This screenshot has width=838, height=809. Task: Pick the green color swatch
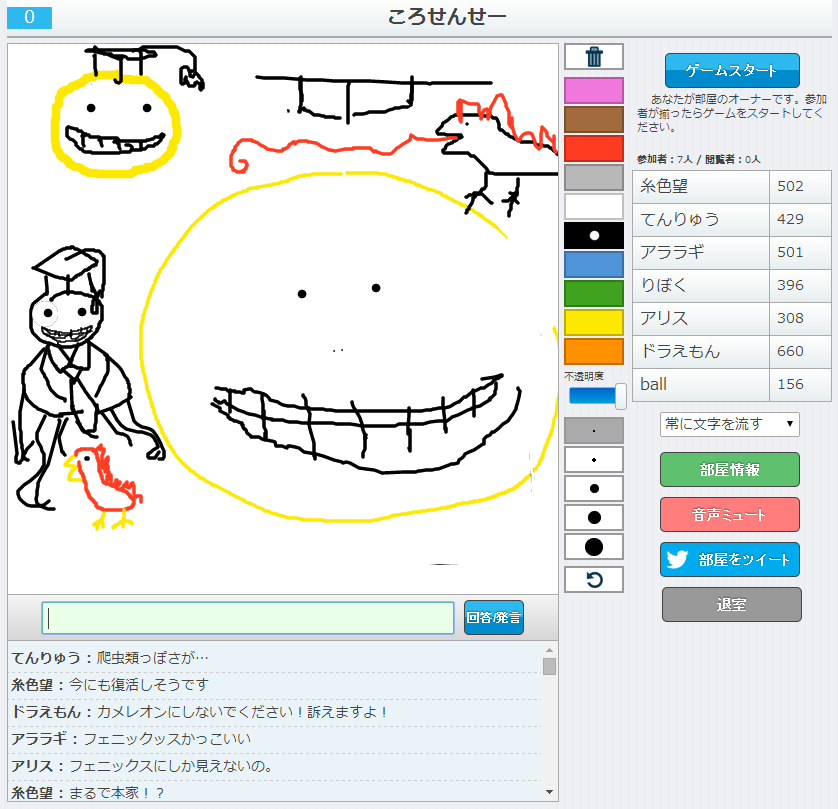[x=594, y=293]
